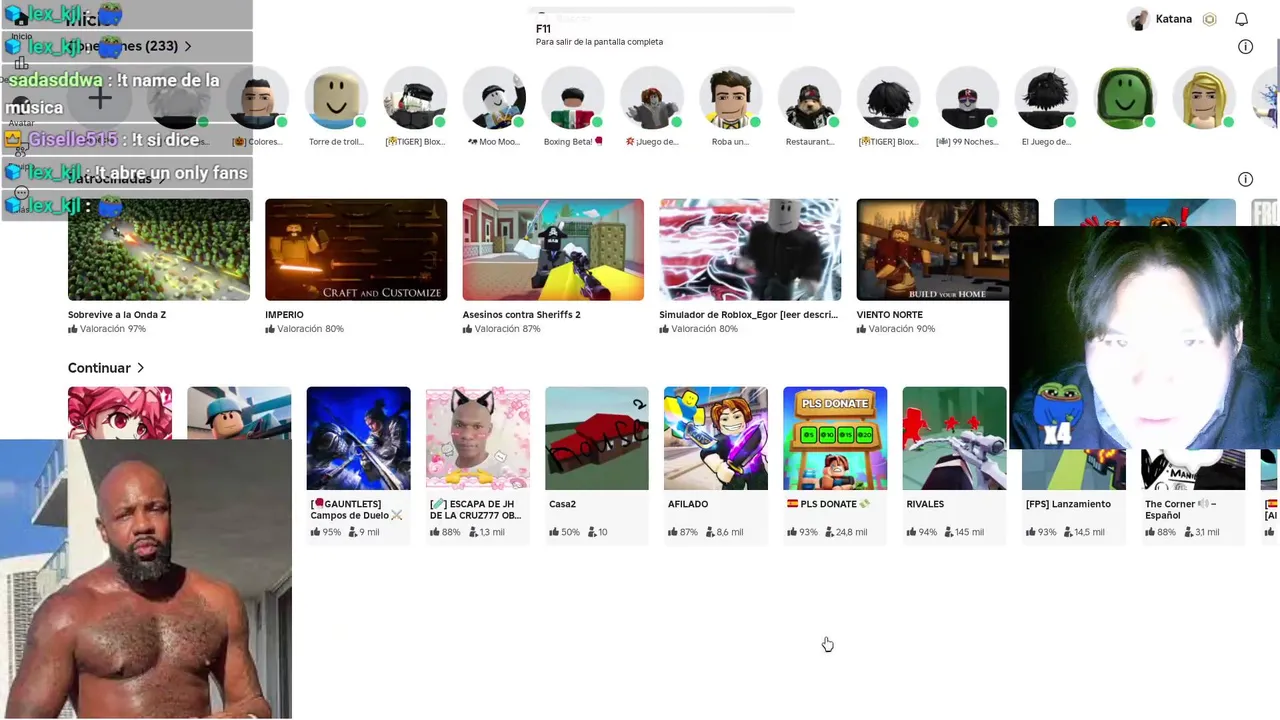This screenshot has width=1280, height=720.
Task: Open friend avatar playing Colores
Action: point(257,98)
